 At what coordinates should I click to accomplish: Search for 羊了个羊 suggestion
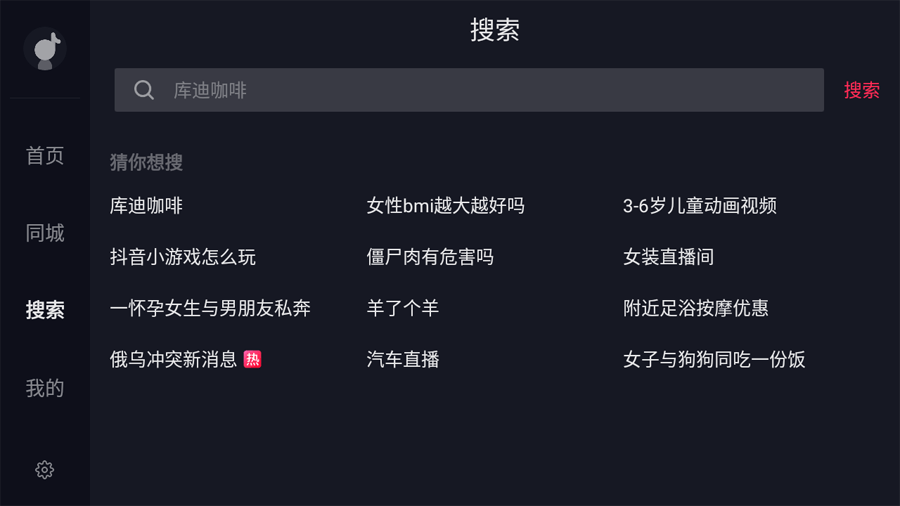[402, 308]
